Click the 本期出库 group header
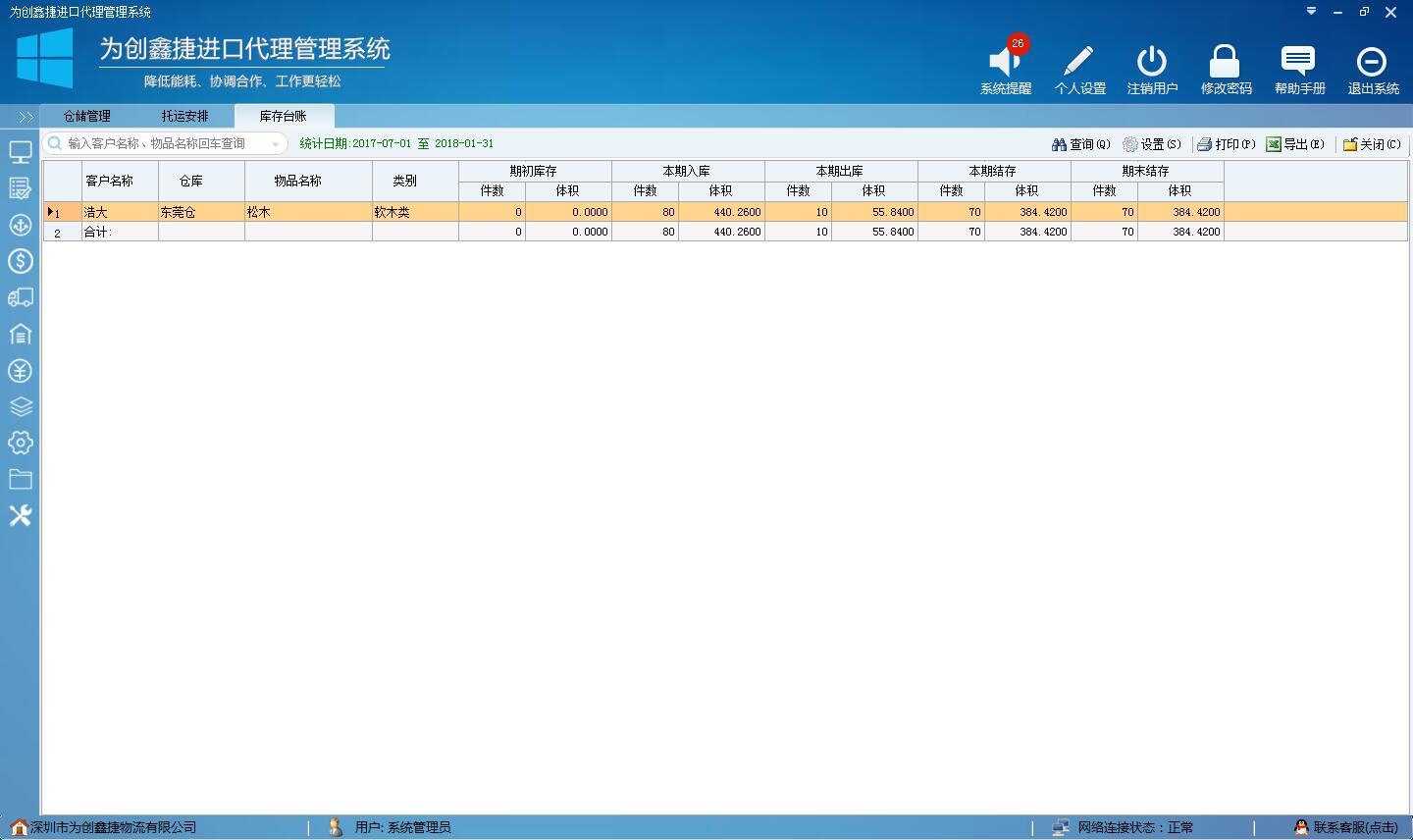1413x840 pixels. [x=841, y=171]
